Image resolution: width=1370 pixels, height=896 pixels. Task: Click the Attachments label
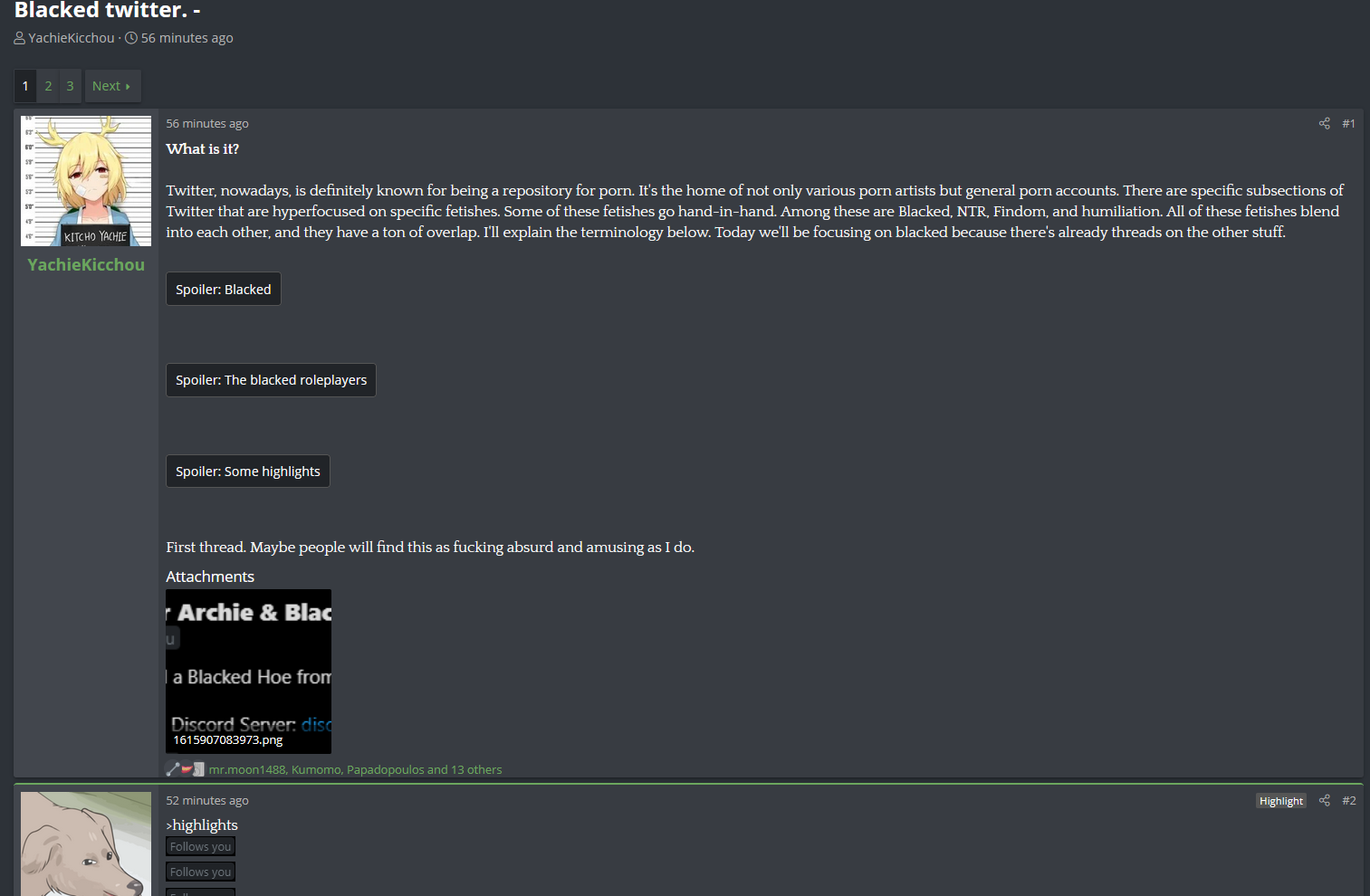pyautogui.click(x=210, y=577)
